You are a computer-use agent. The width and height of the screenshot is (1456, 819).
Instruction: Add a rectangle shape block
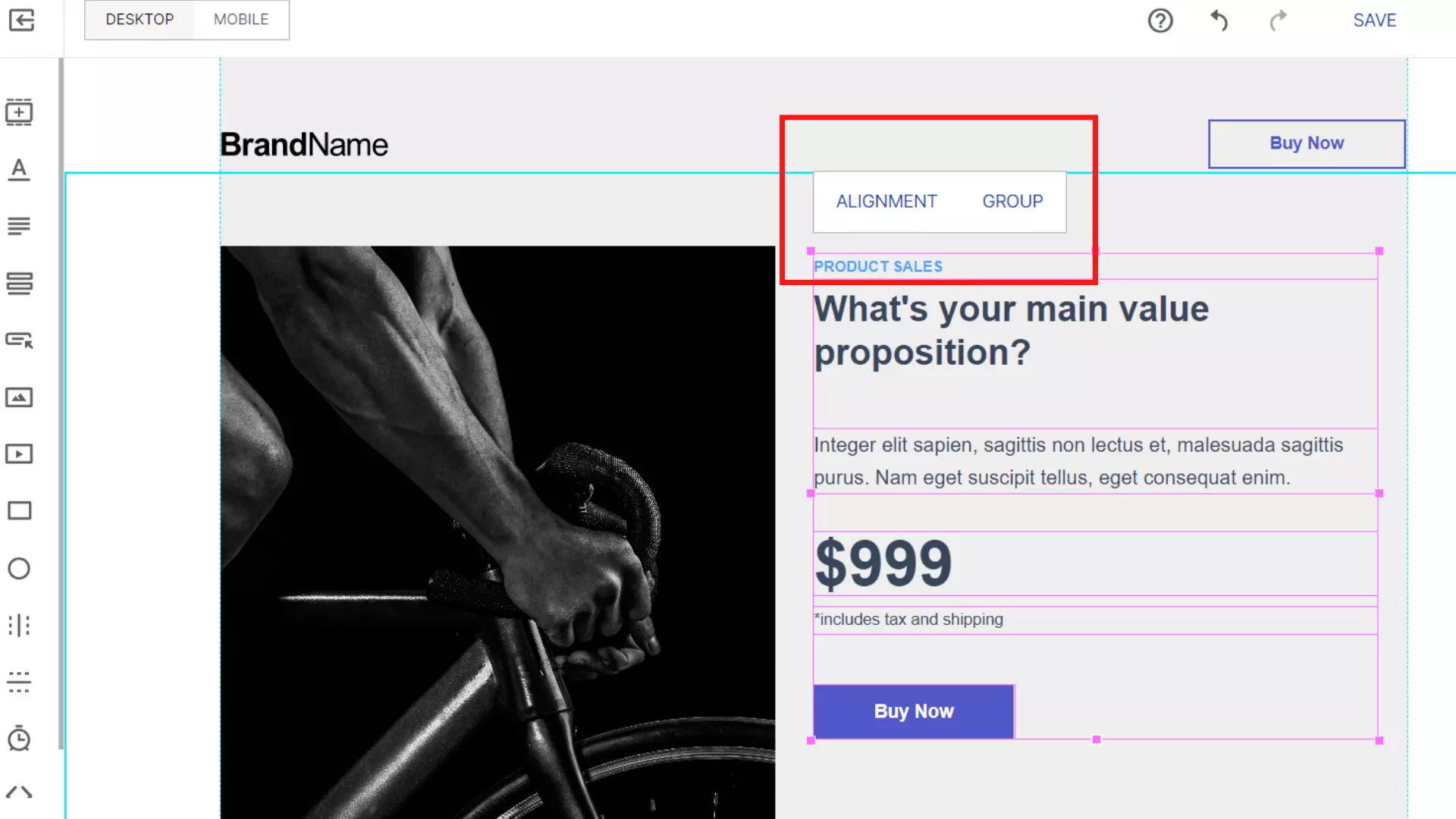[19, 510]
